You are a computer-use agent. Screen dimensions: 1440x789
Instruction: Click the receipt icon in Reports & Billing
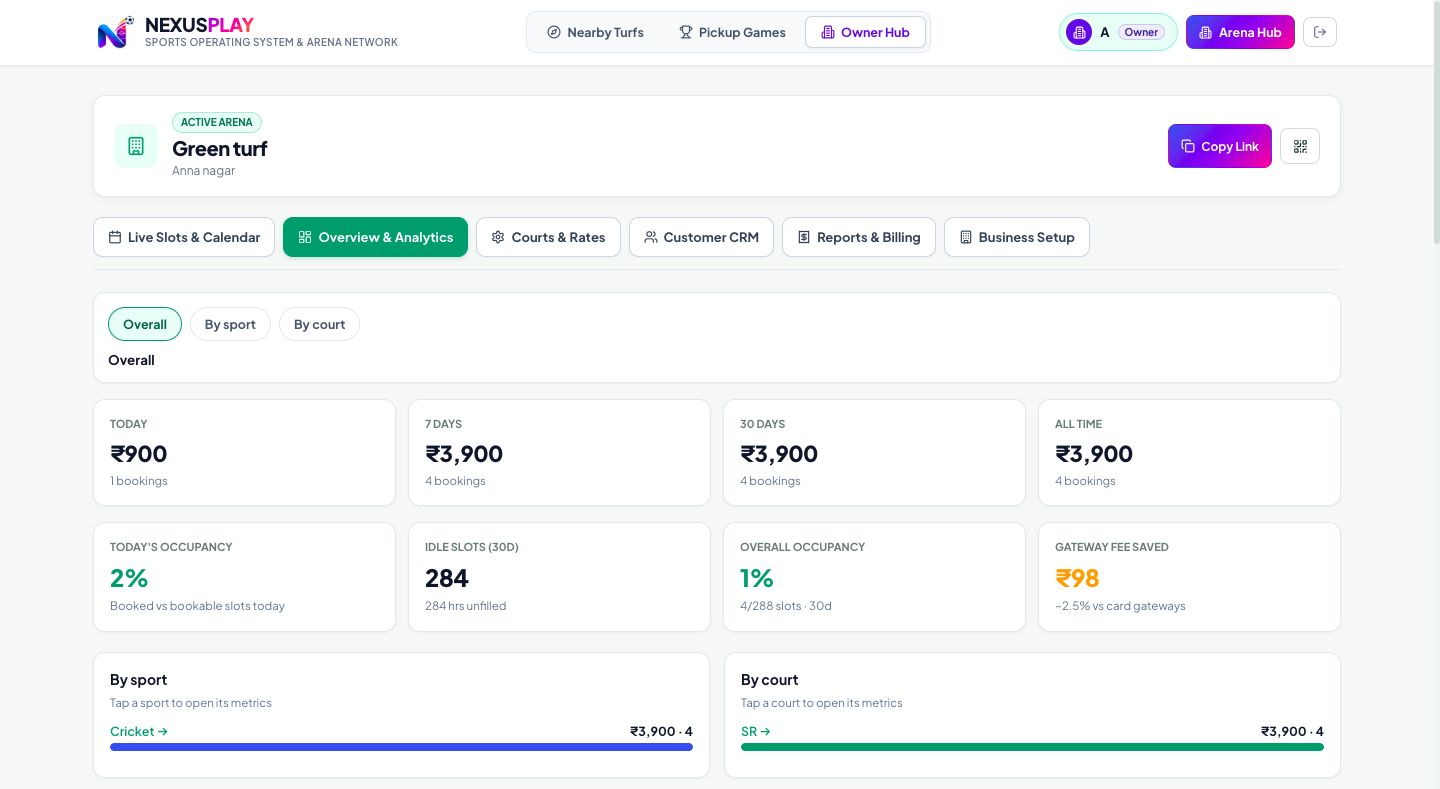point(804,237)
